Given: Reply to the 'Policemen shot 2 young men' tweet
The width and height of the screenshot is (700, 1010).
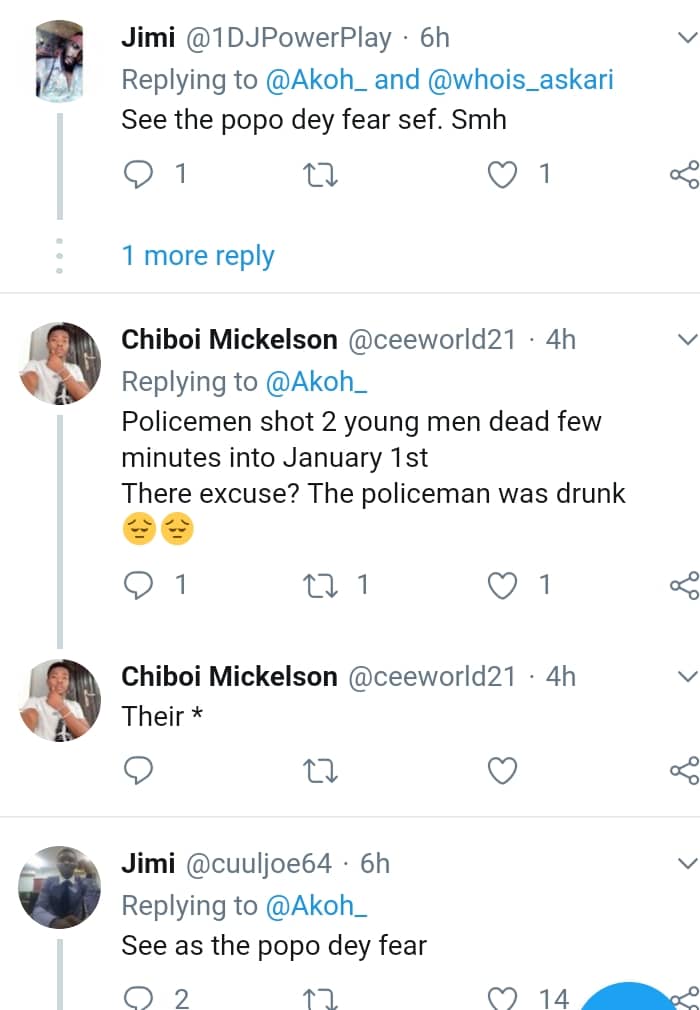Looking at the screenshot, I should 138,585.
